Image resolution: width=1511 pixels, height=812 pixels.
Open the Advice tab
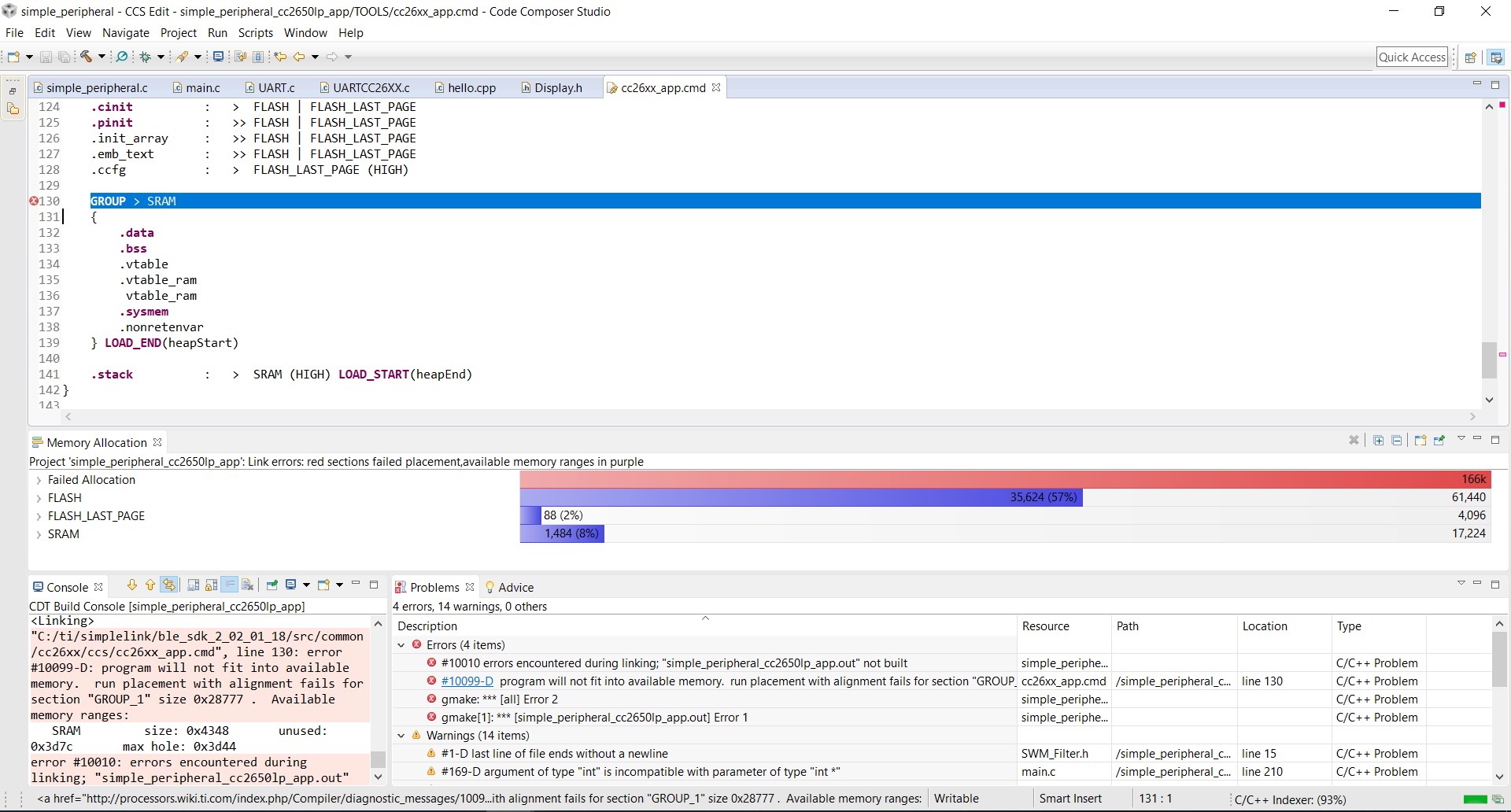(x=509, y=587)
